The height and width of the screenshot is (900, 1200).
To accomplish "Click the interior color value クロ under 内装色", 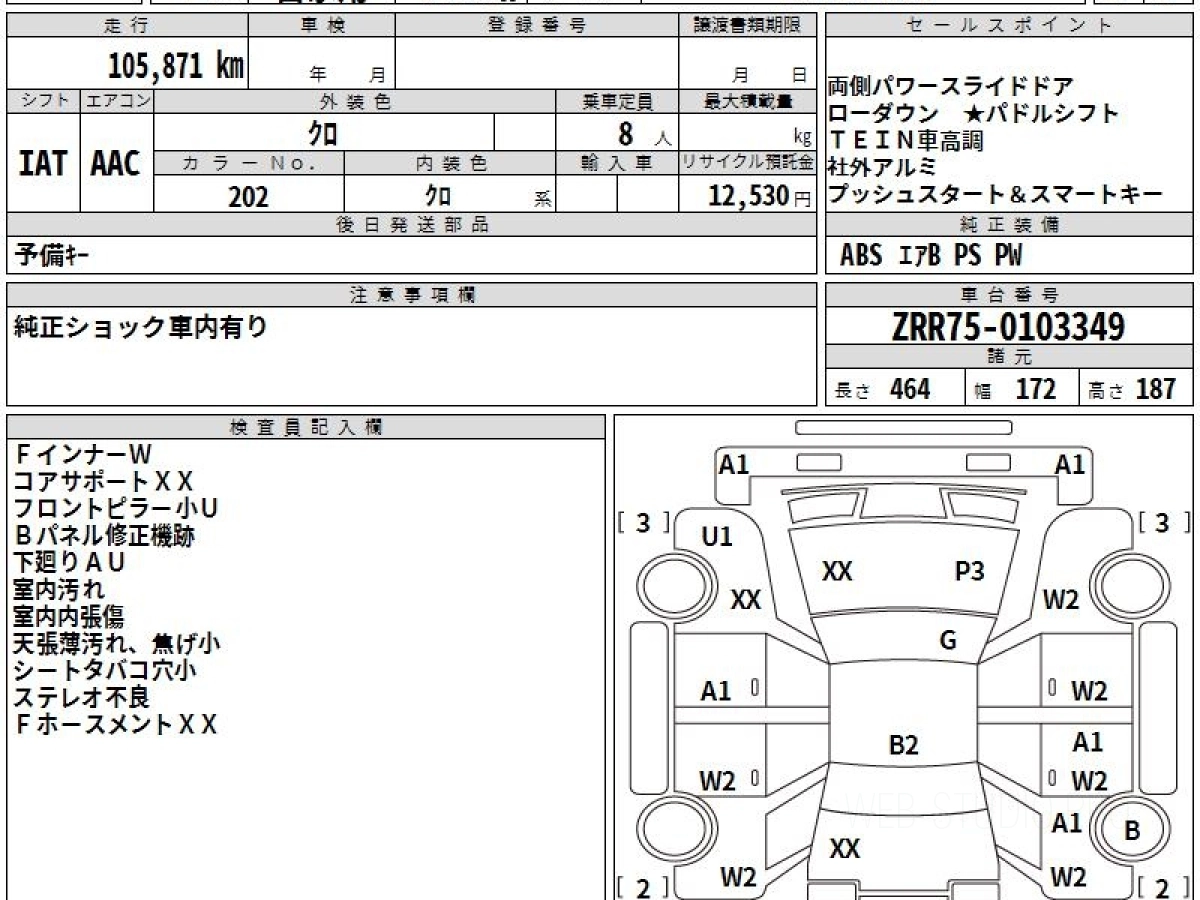I will coord(438,195).
